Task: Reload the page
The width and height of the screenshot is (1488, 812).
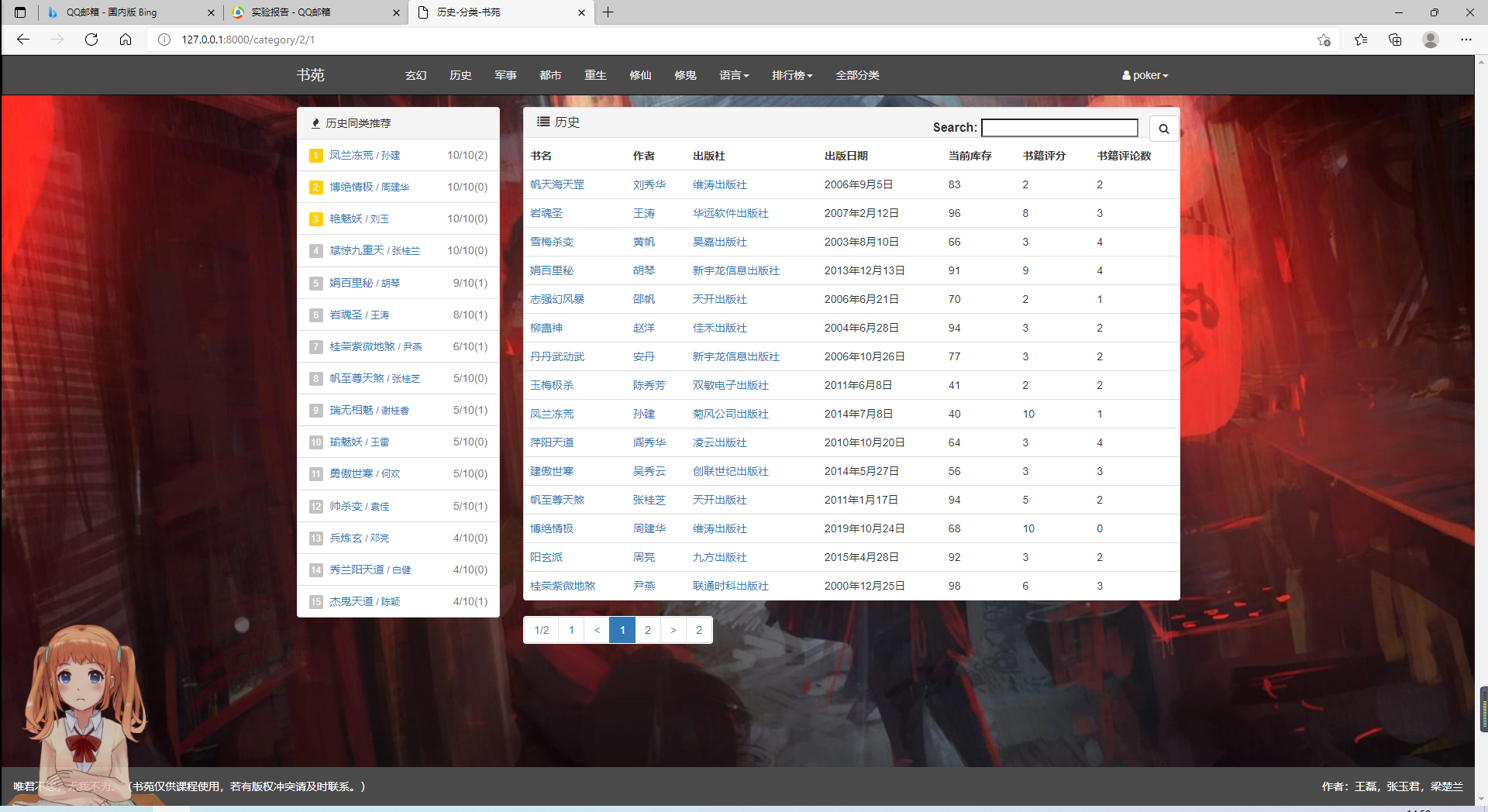Action: click(x=91, y=40)
